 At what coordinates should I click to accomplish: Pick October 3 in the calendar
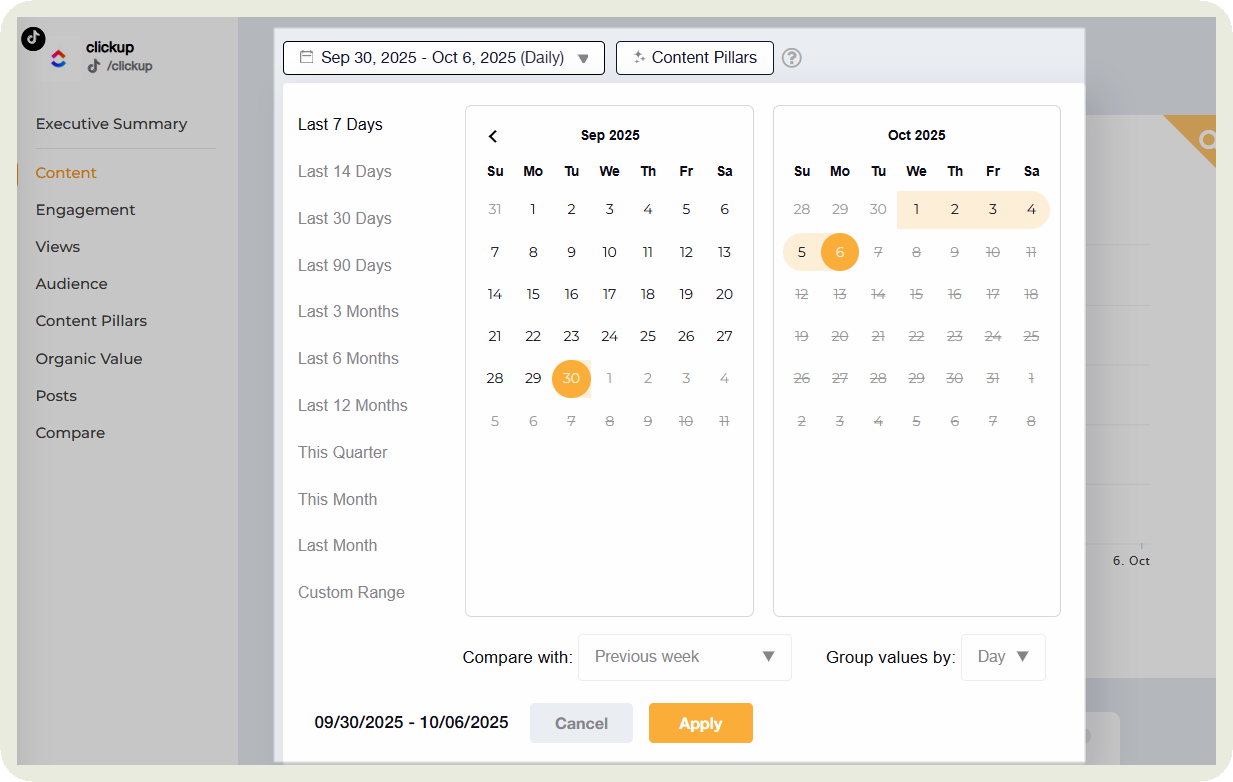tap(993, 210)
